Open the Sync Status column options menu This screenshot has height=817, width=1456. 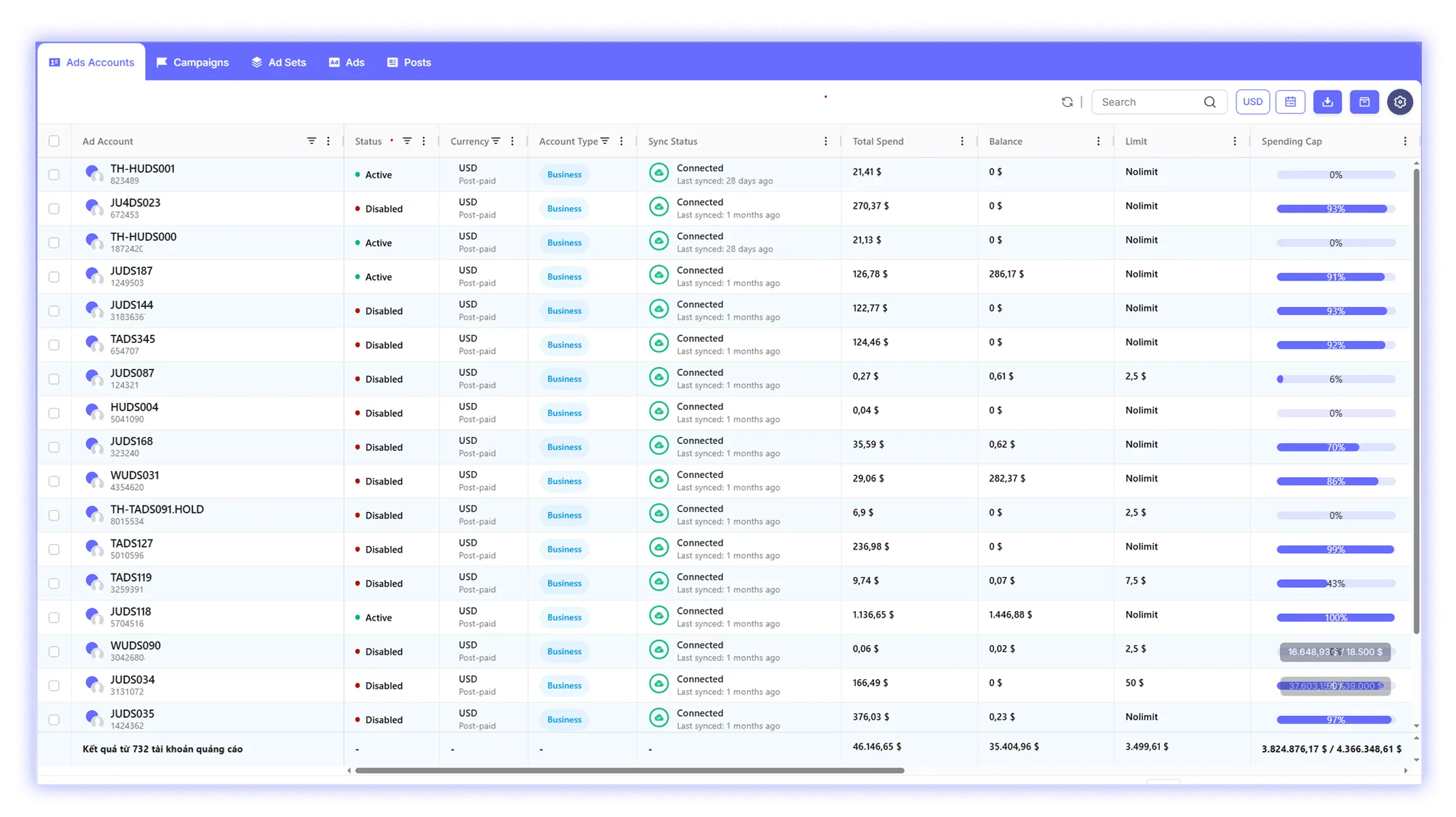pos(826,141)
